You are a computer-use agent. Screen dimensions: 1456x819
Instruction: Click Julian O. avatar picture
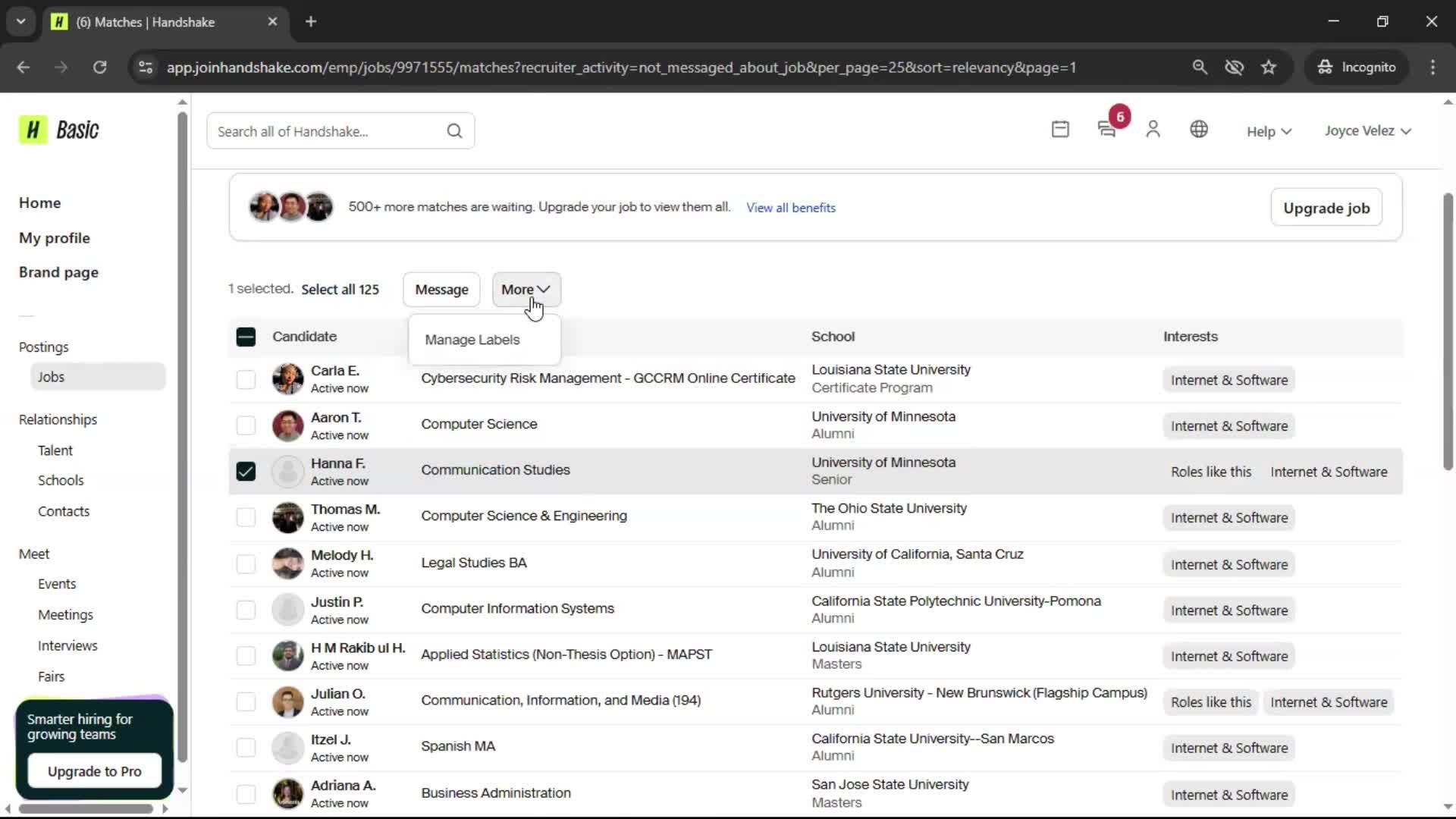coord(288,702)
